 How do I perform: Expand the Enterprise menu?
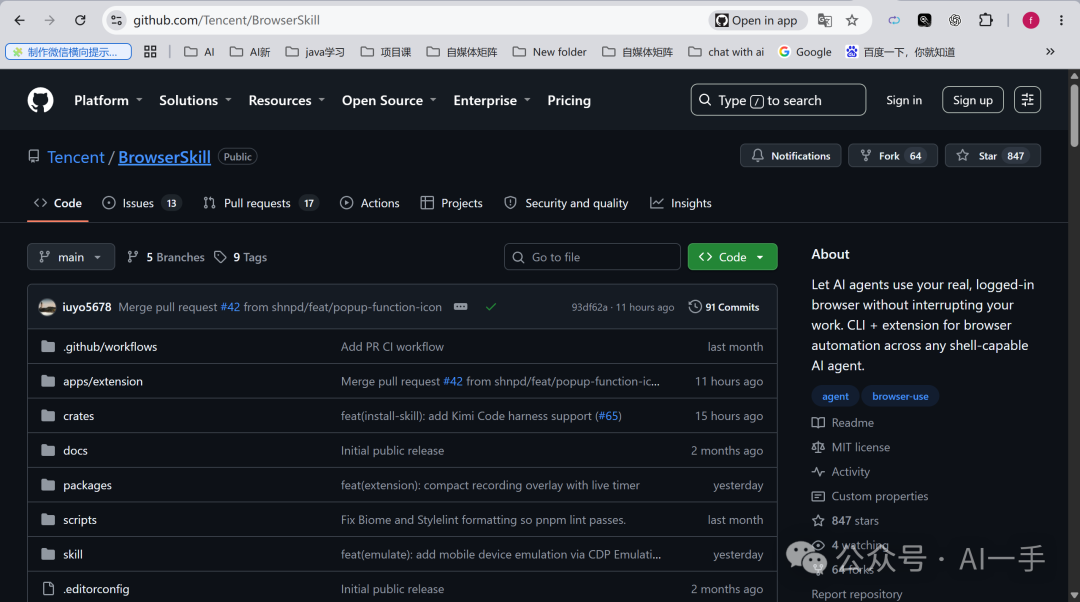coord(492,101)
